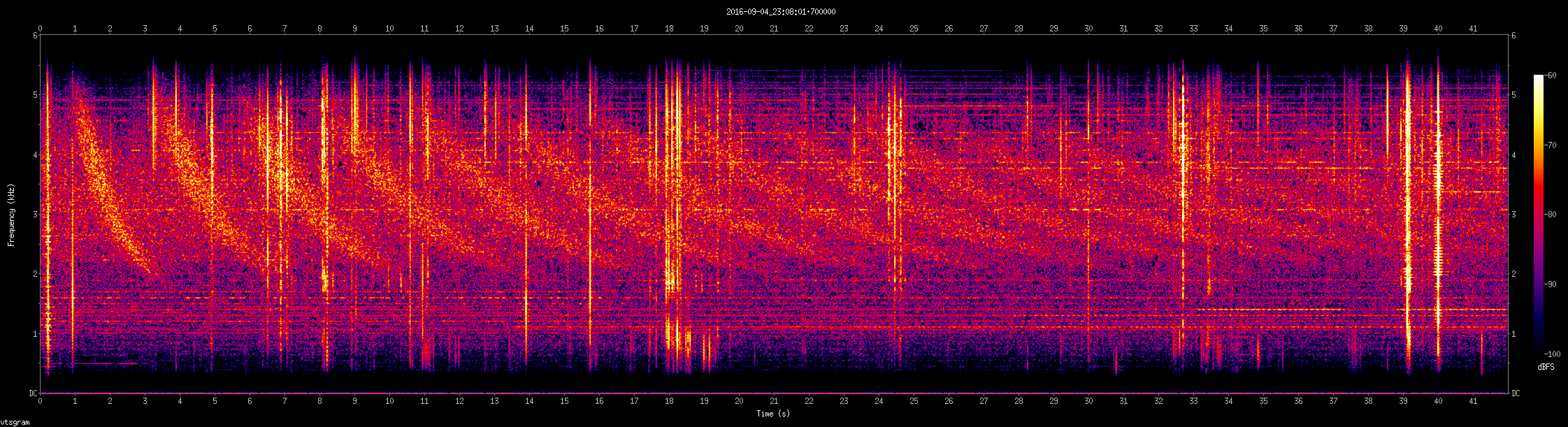The width and height of the screenshot is (1568, 427).
Task: Click the 0 second tick on top axis
Action: click(x=41, y=29)
